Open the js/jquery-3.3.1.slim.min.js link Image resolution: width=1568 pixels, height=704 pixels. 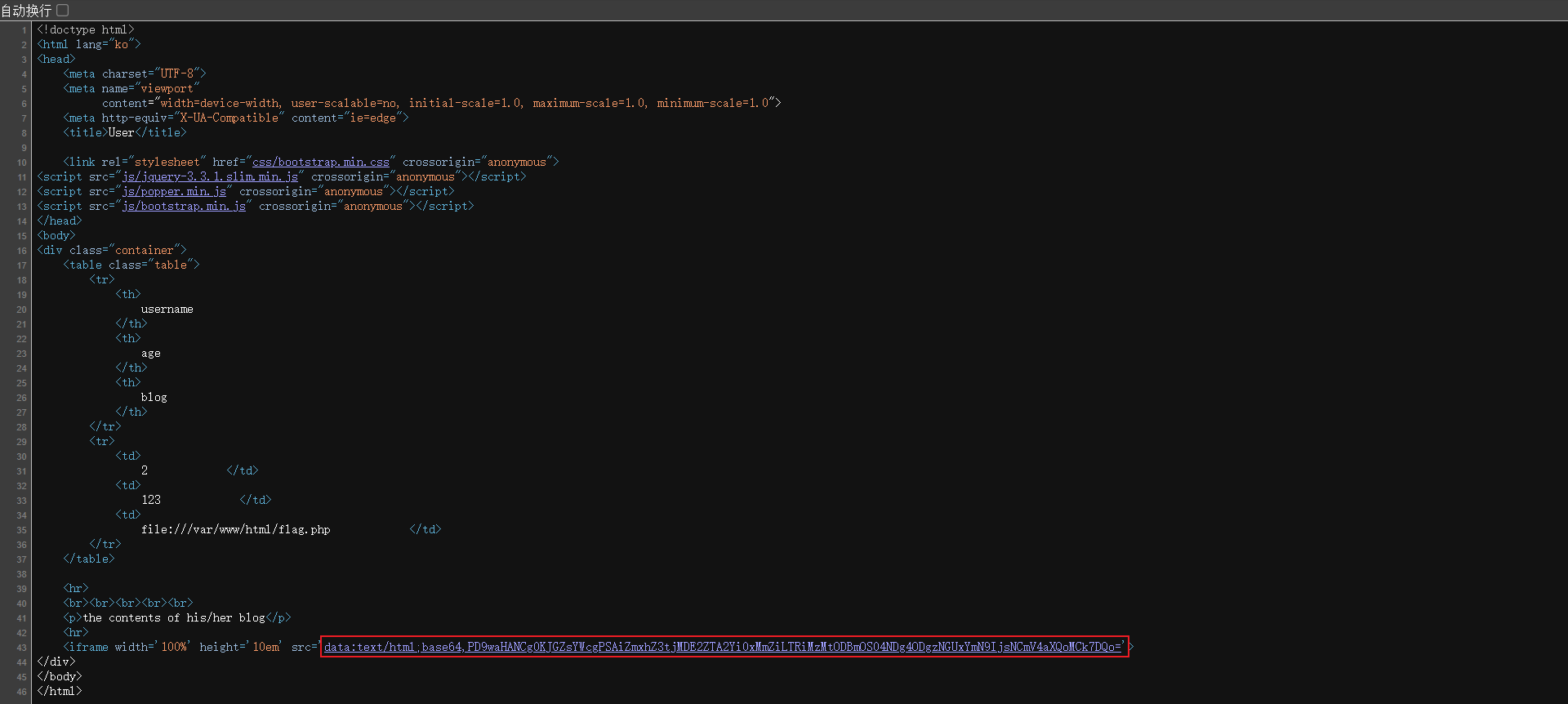coord(210,177)
